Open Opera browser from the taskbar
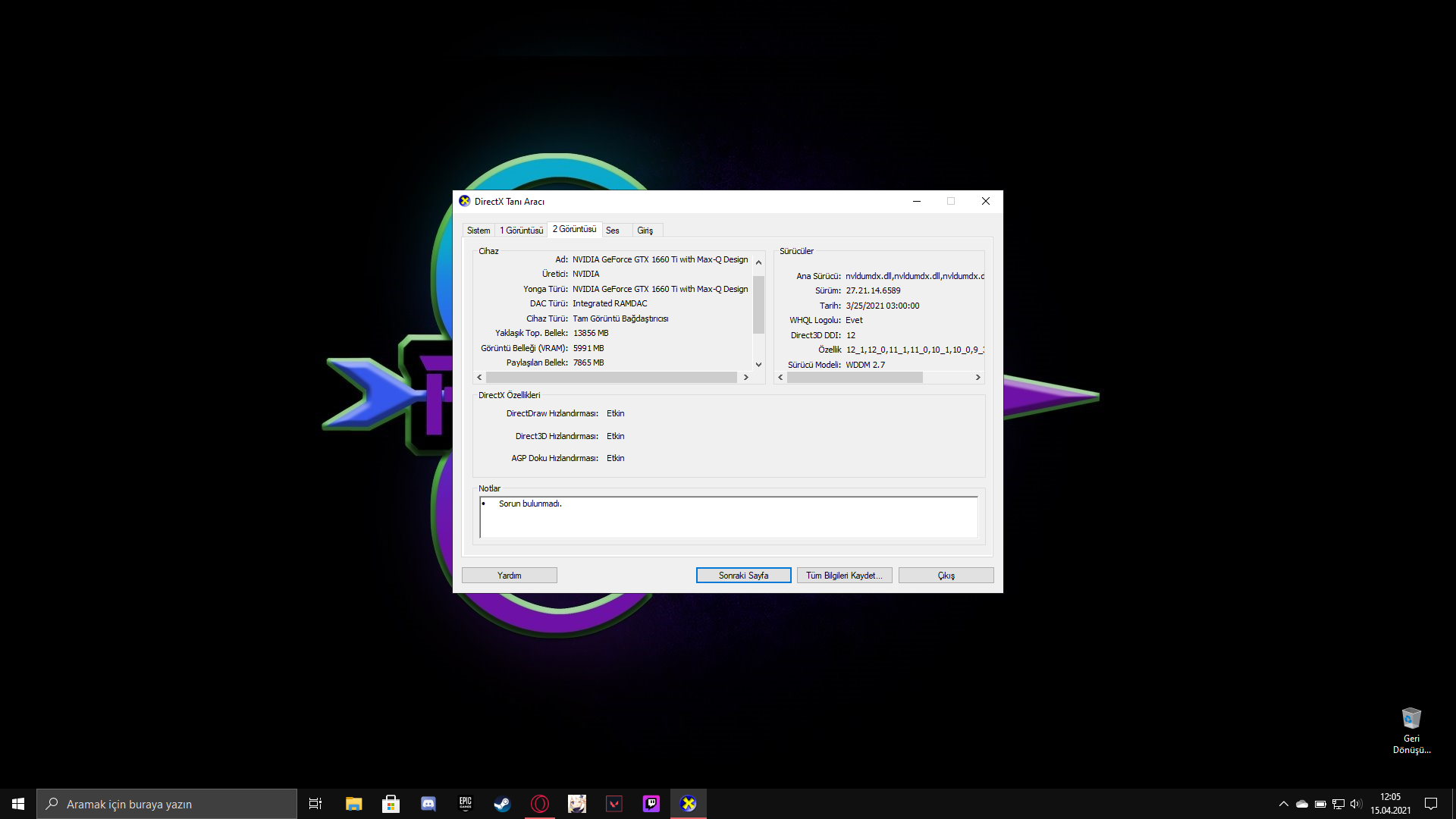 click(540, 804)
